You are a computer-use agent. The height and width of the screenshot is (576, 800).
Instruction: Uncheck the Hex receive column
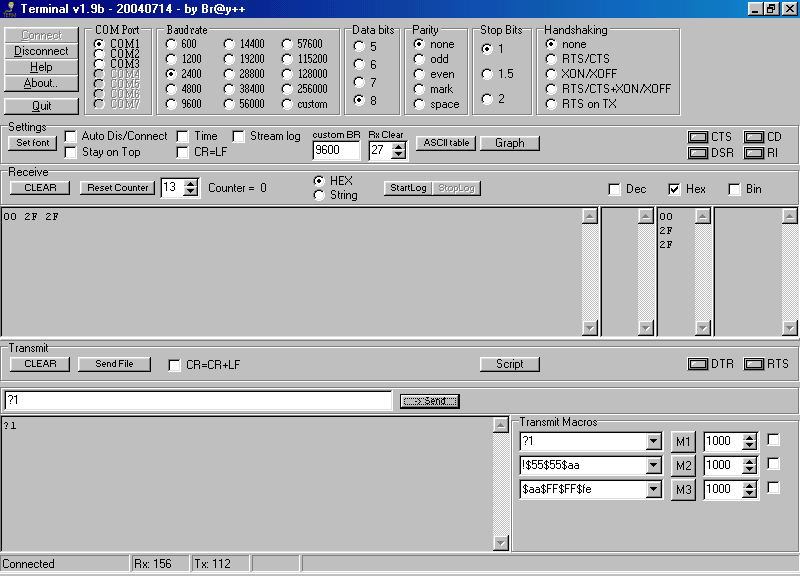tap(674, 189)
